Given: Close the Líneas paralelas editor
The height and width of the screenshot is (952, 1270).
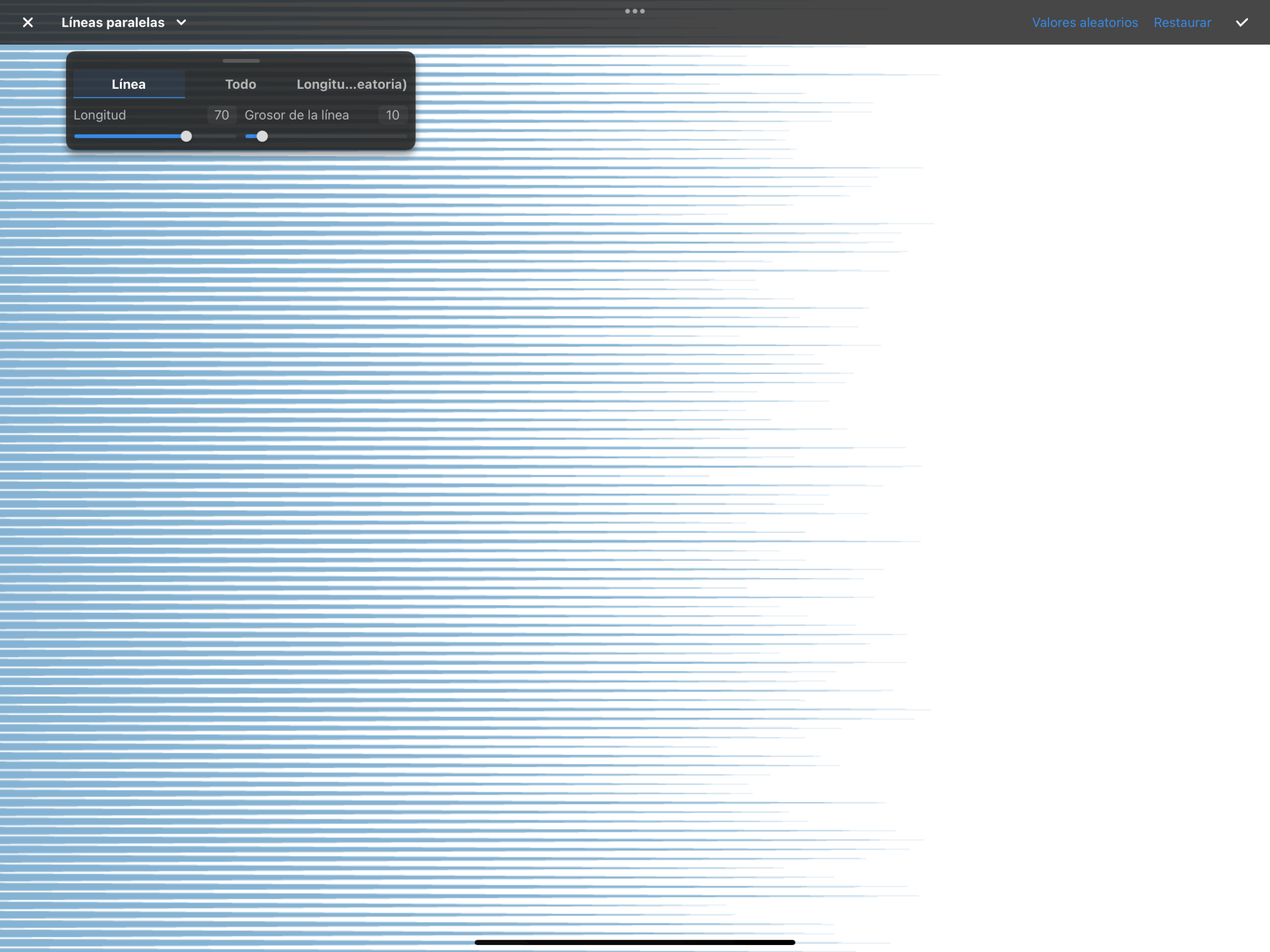Looking at the screenshot, I should [28, 22].
